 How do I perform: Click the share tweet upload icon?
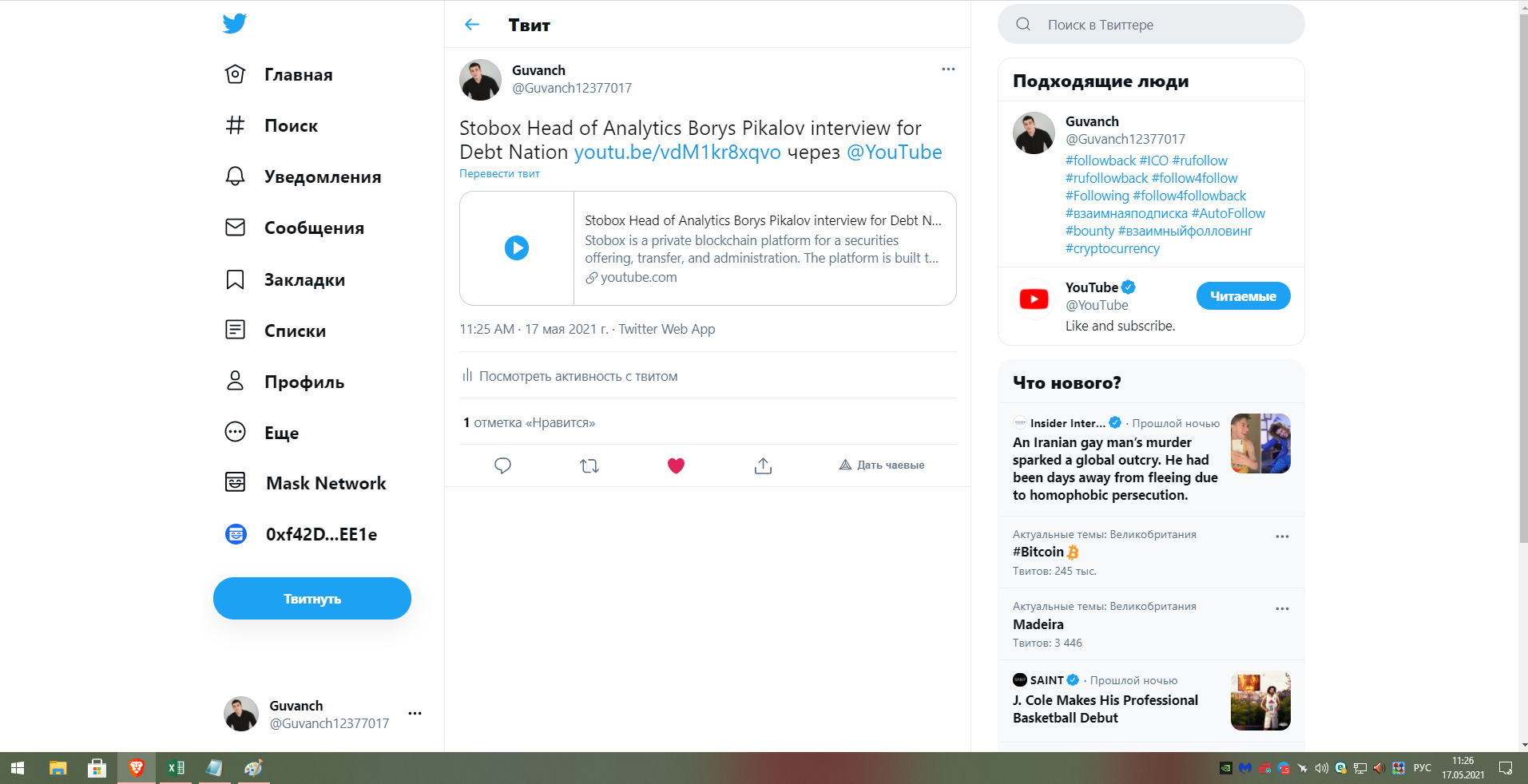click(x=763, y=465)
